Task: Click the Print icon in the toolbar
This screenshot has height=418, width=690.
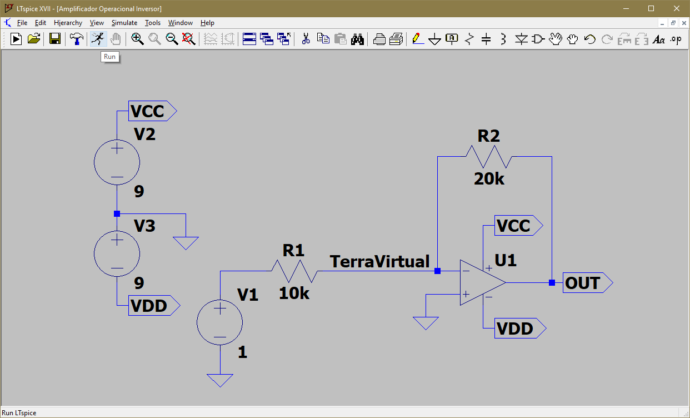Action: [396, 39]
